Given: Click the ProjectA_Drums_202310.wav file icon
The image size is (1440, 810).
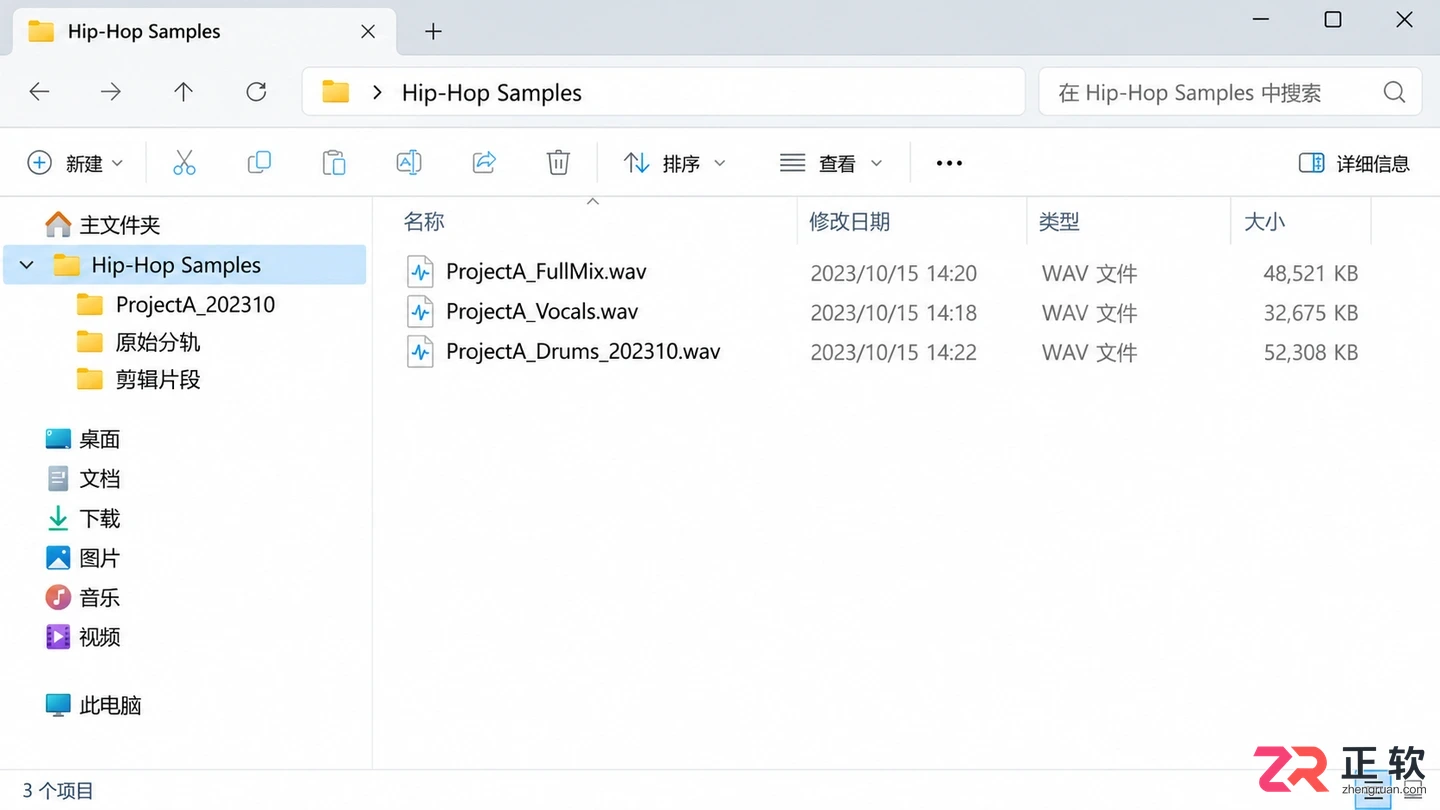Looking at the screenshot, I should pos(420,352).
